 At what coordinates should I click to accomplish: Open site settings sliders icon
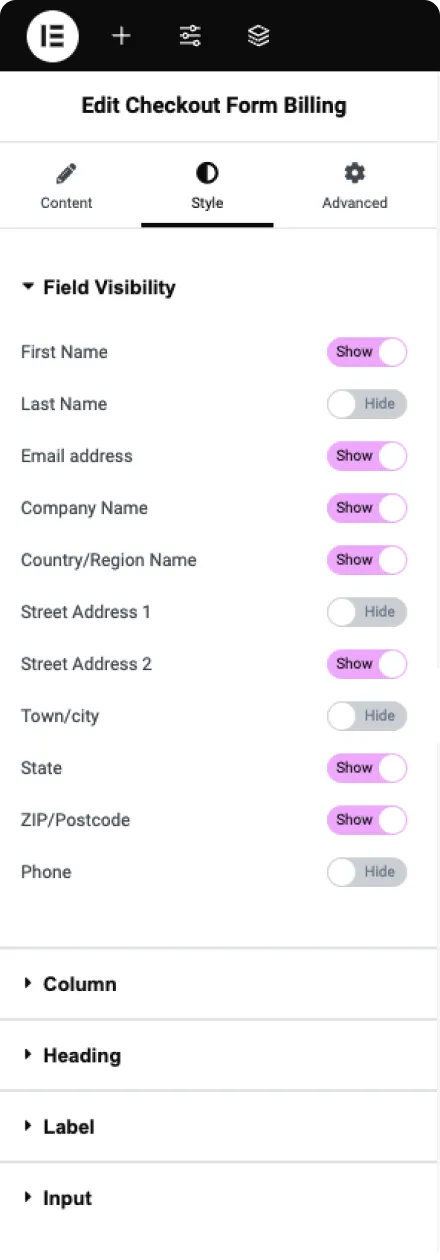tap(190, 36)
